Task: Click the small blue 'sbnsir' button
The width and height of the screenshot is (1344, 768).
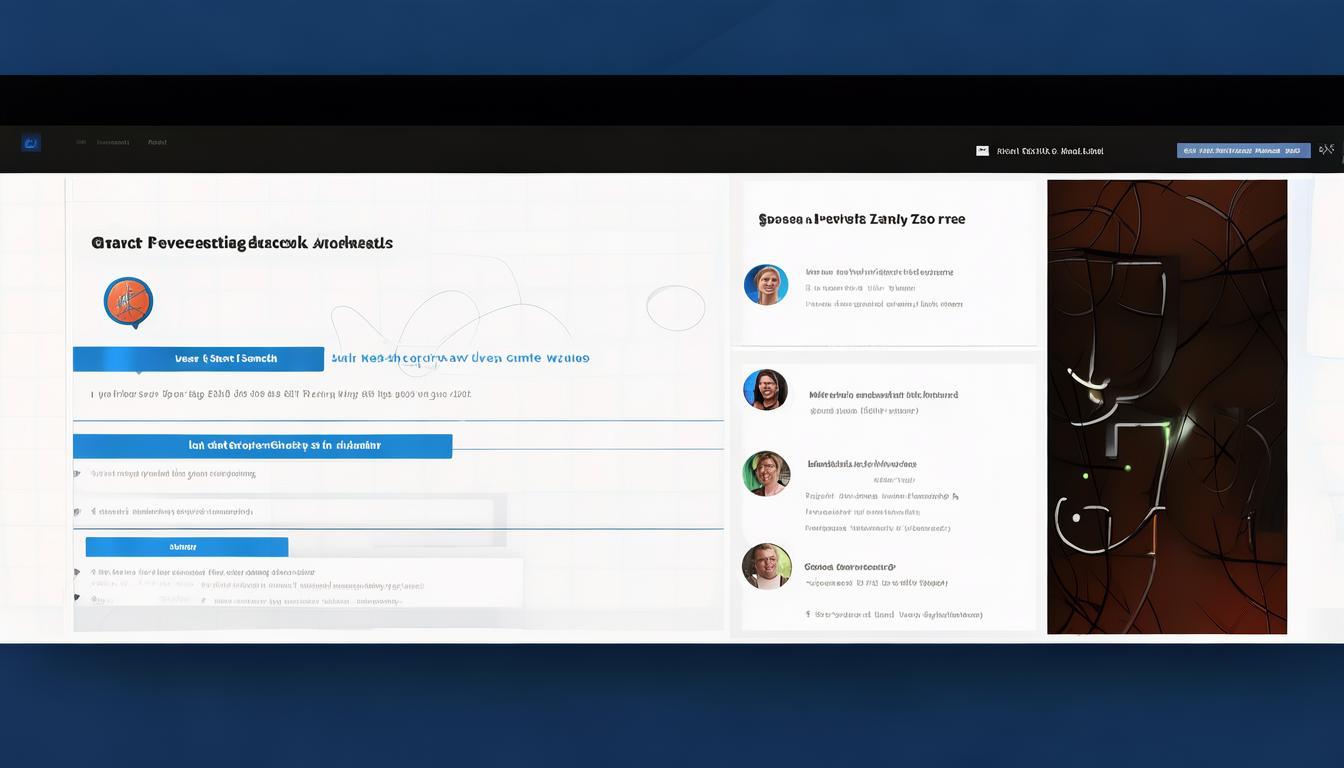Action: tap(187, 547)
